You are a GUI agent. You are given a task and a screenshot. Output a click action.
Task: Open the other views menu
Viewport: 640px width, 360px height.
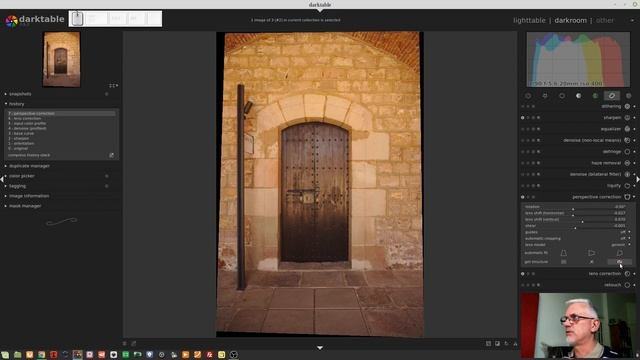[x=605, y=20]
